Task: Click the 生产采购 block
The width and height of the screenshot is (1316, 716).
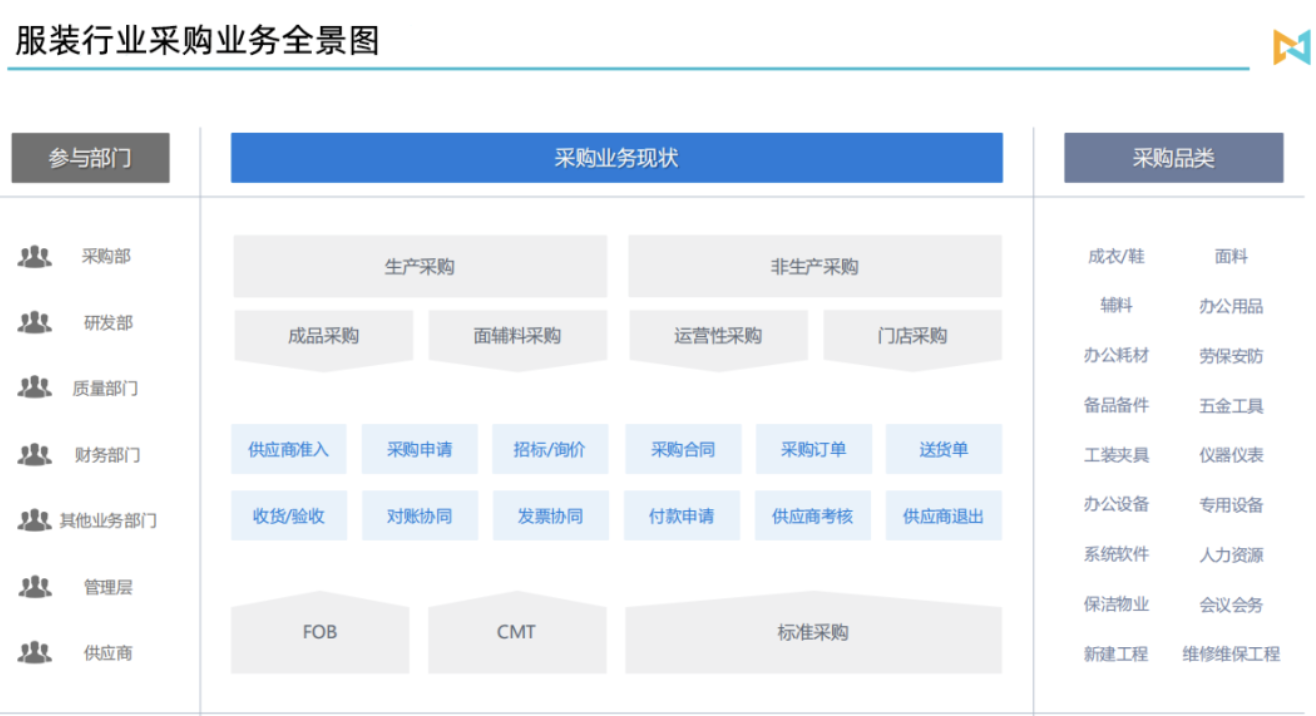Action: 420,266
